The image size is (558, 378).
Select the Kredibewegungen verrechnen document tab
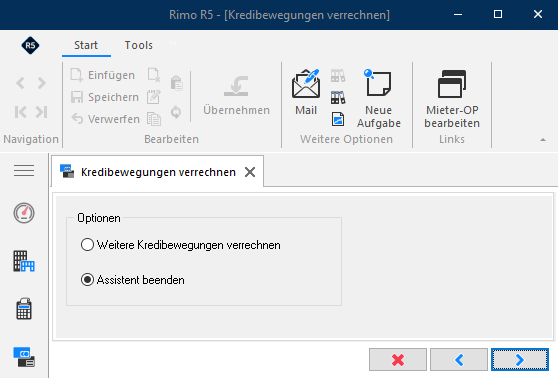(158, 172)
